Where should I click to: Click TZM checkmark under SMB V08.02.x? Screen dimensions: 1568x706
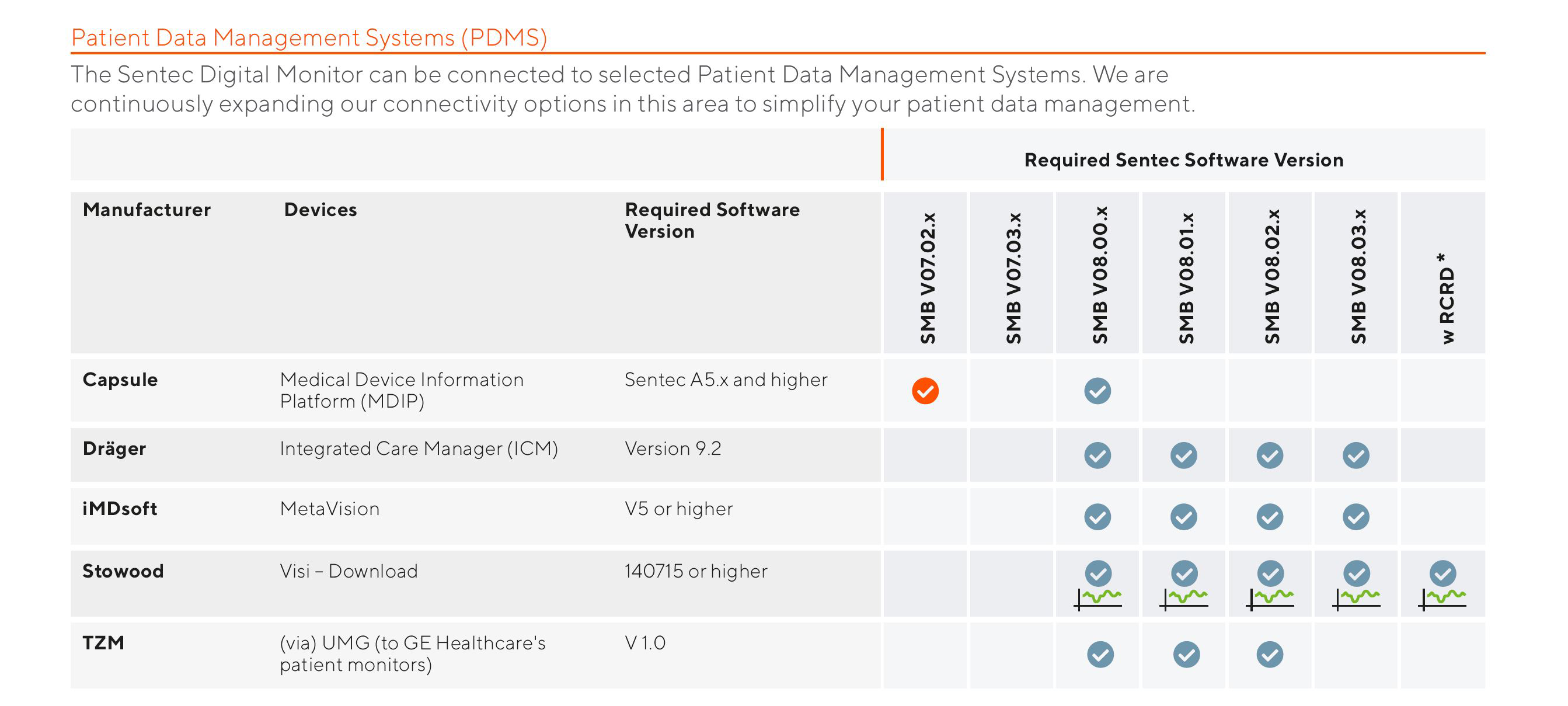(x=1270, y=655)
